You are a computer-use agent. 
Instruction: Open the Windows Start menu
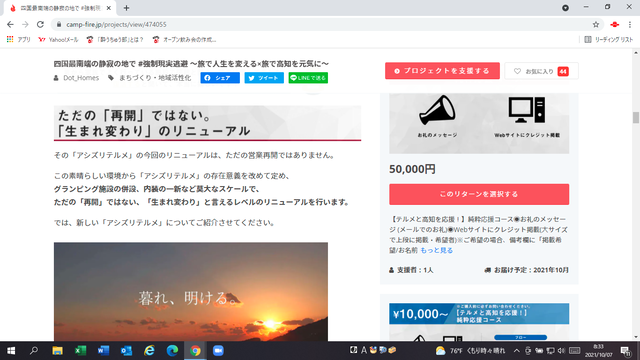coord(11,351)
